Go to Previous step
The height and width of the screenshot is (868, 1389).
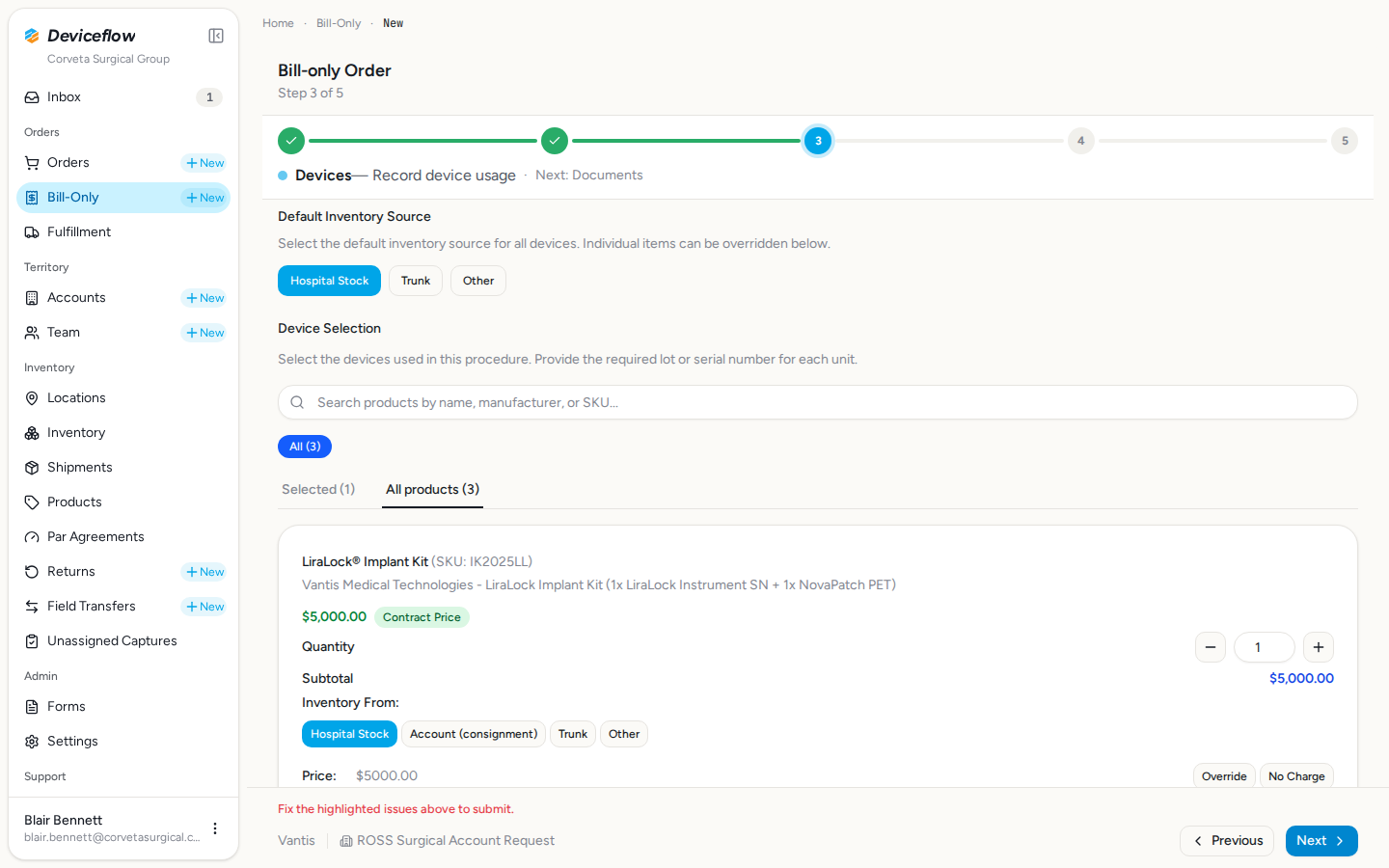pos(1227,841)
